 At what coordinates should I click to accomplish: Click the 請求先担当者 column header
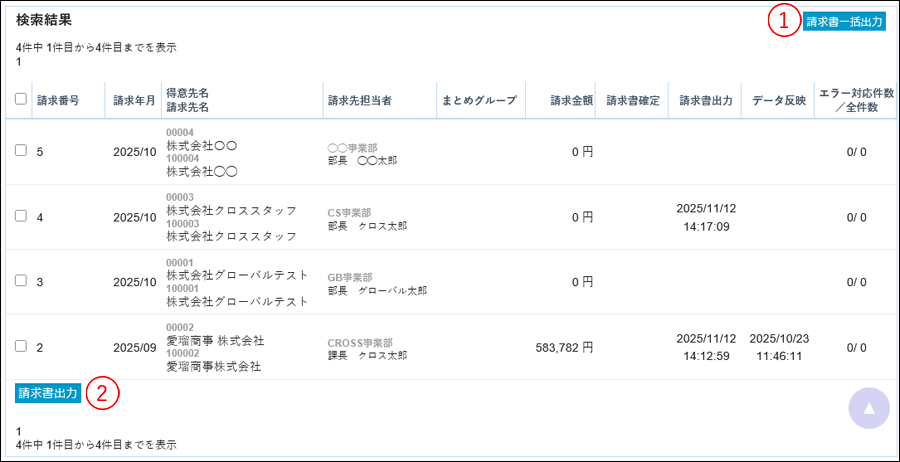click(x=359, y=100)
